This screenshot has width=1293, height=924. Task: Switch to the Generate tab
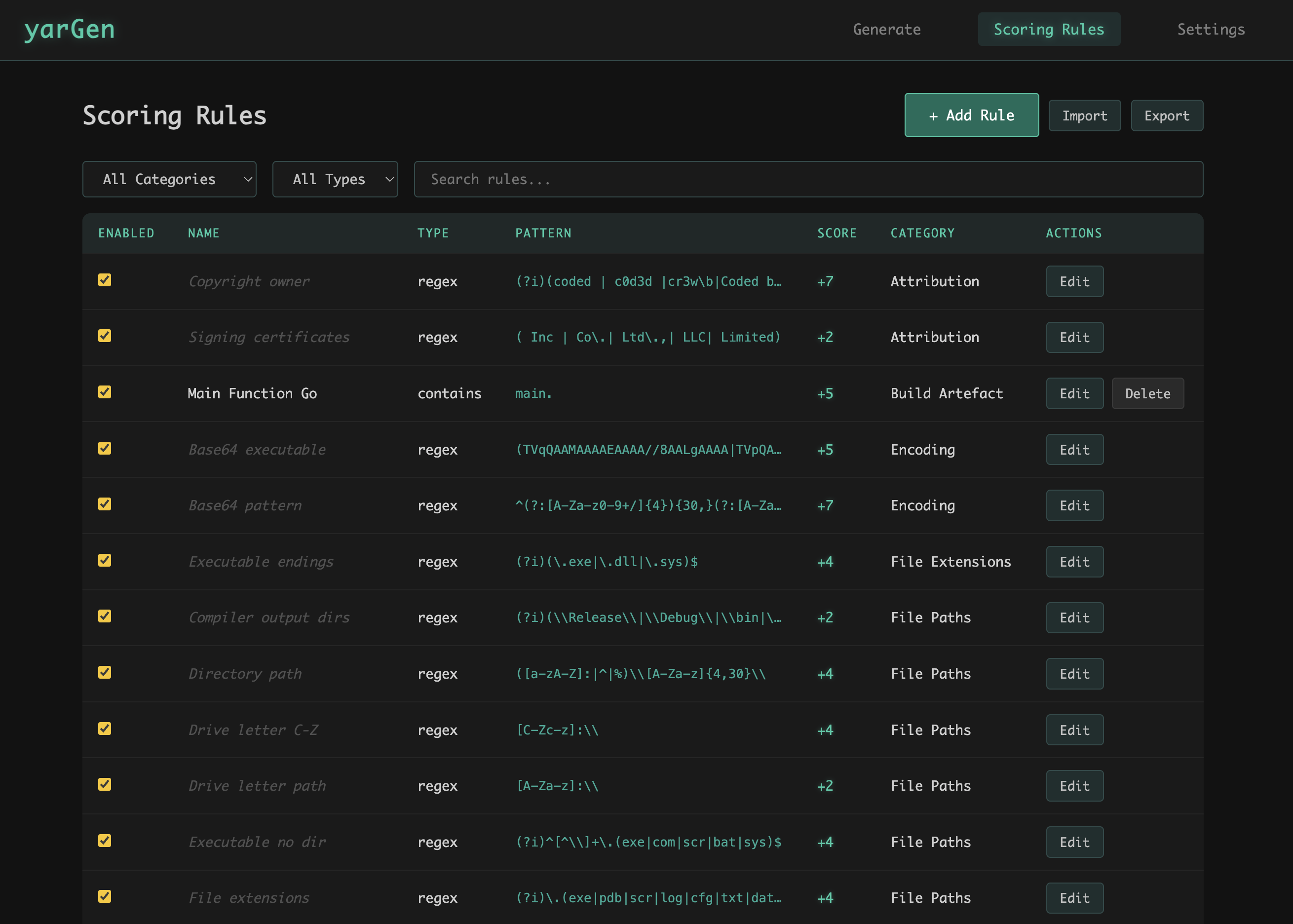(x=886, y=30)
